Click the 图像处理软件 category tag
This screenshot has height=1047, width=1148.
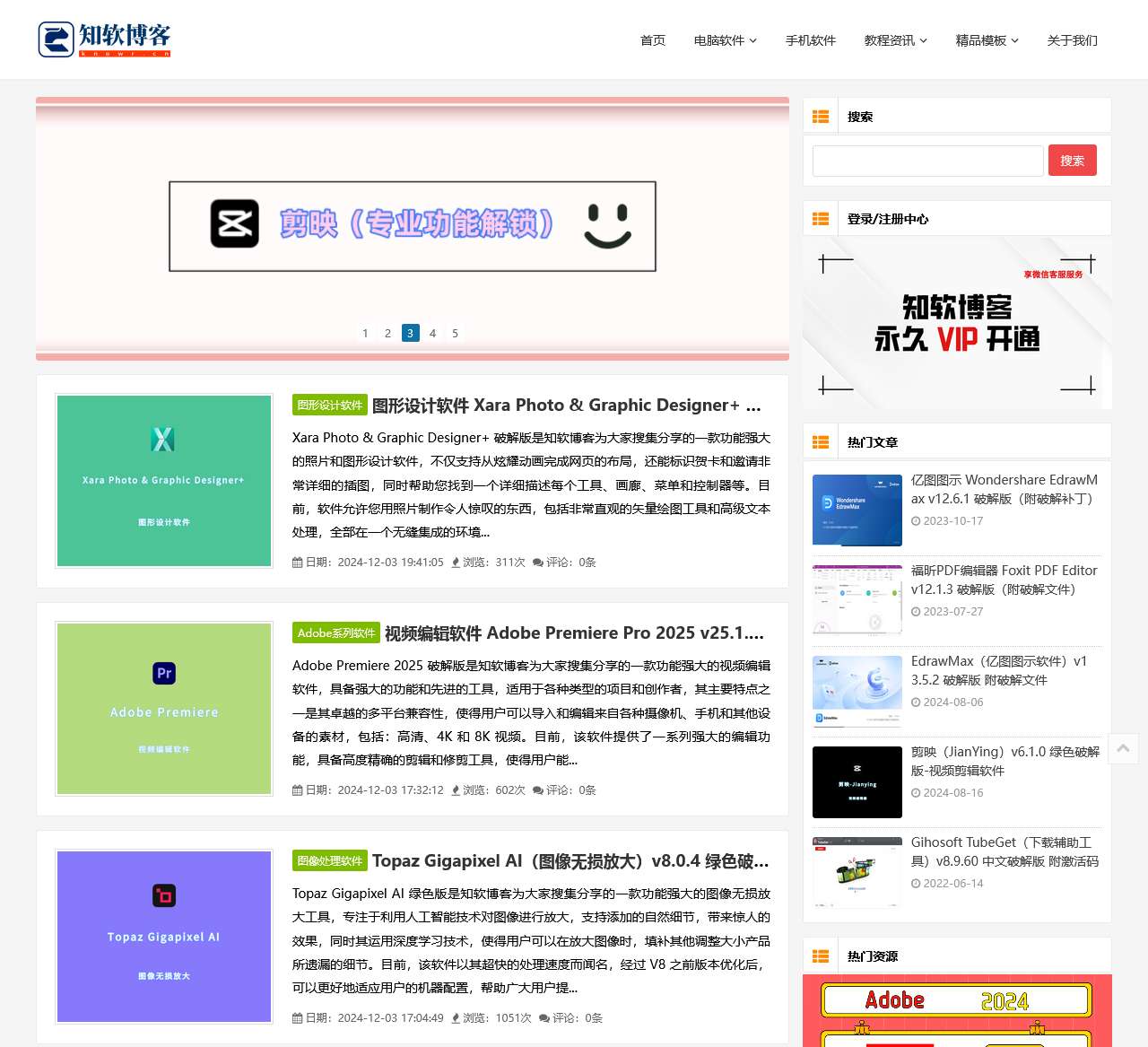tap(330, 860)
